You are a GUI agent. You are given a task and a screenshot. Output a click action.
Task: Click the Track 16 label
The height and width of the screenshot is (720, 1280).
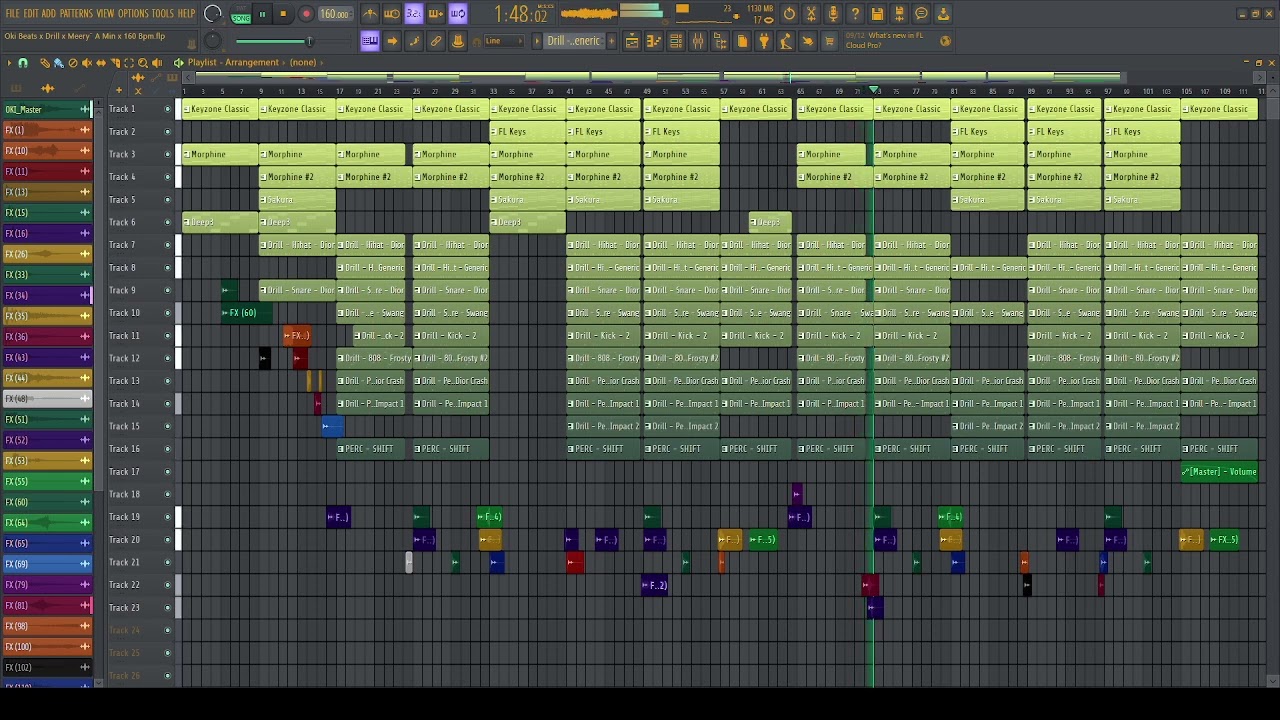(x=124, y=449)
